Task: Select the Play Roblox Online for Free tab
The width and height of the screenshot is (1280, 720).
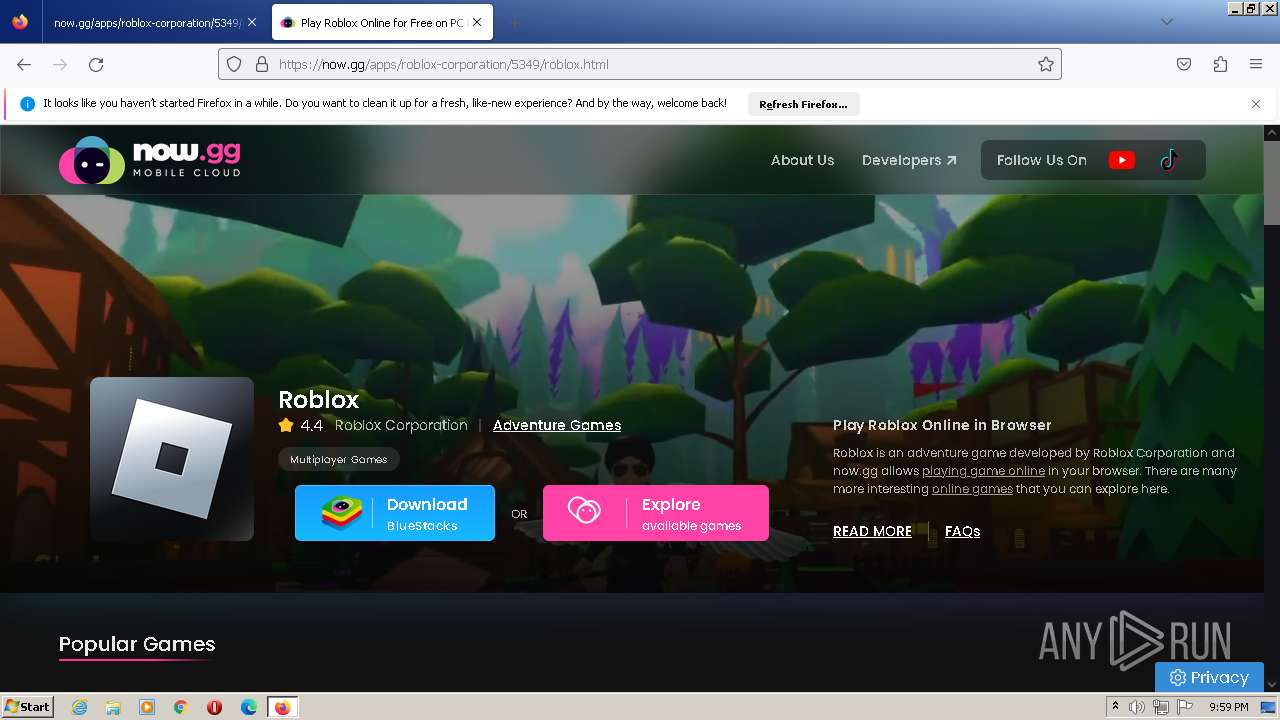Action: (x=383, y=22)
